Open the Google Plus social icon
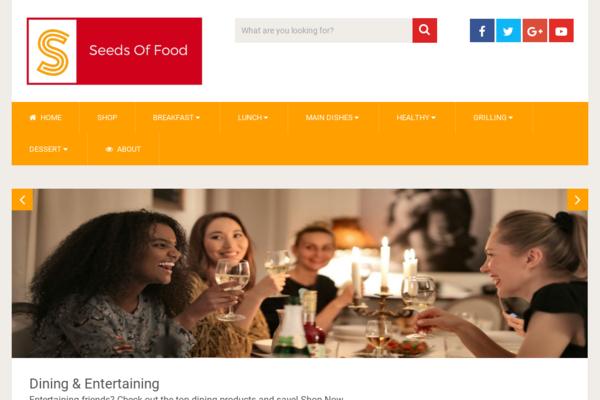This screenshot has height=400, width=600. (535, 31)
